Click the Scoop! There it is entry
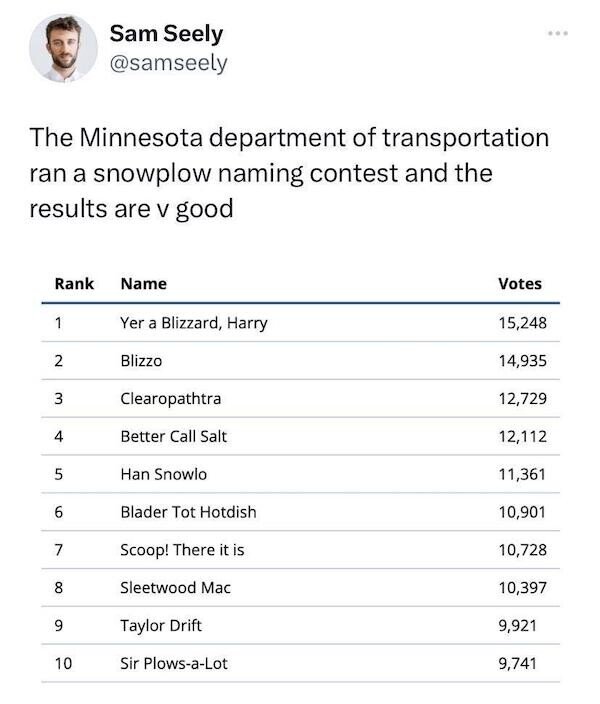Viewport: 600px width, 704px height. [182, 550]
